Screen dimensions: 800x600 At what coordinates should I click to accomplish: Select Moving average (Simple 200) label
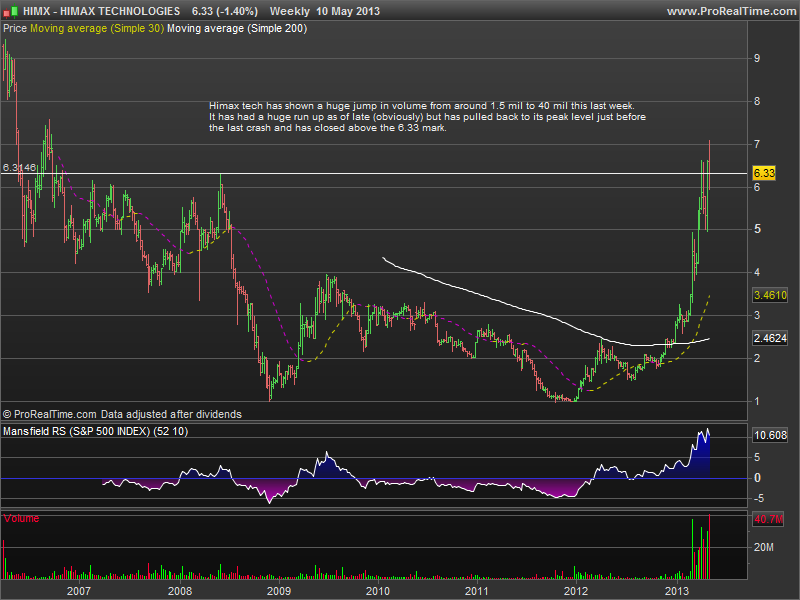(237, 29)
